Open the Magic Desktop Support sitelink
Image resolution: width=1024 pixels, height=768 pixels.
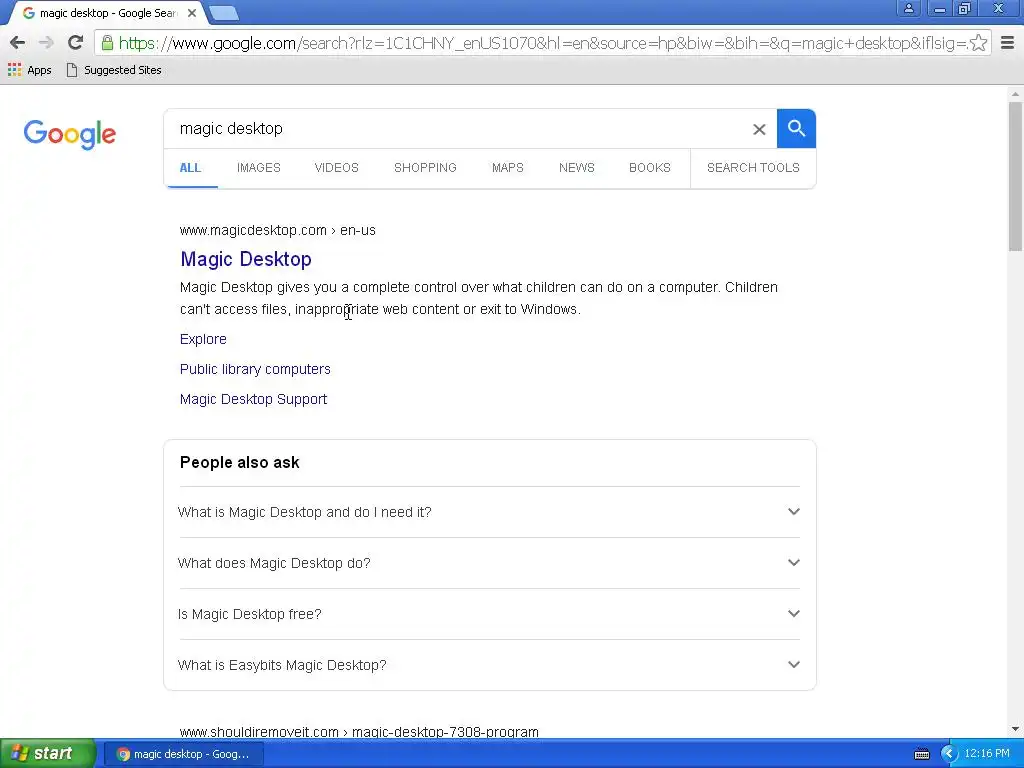tap(253, 399)
